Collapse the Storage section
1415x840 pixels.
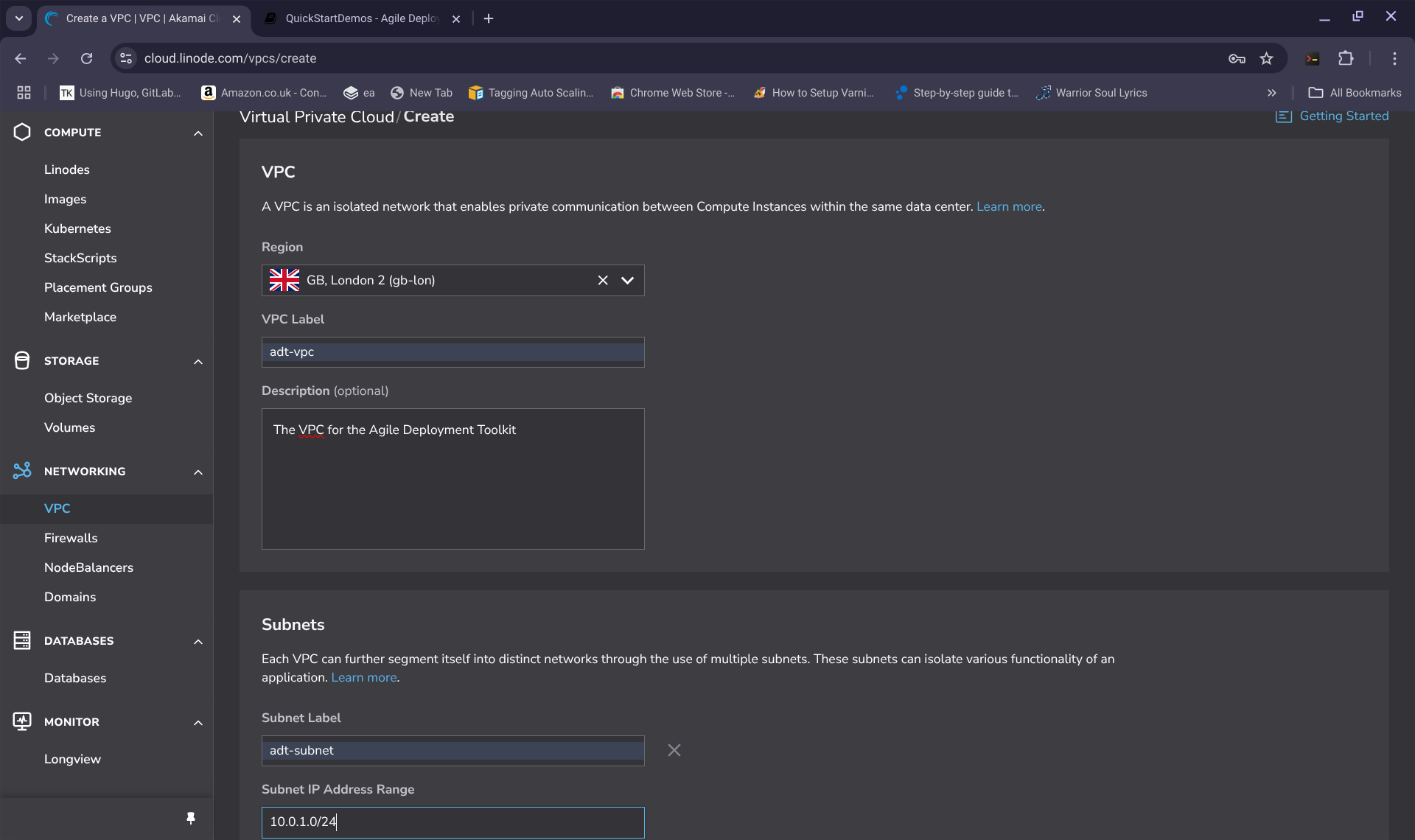[198, 361]
